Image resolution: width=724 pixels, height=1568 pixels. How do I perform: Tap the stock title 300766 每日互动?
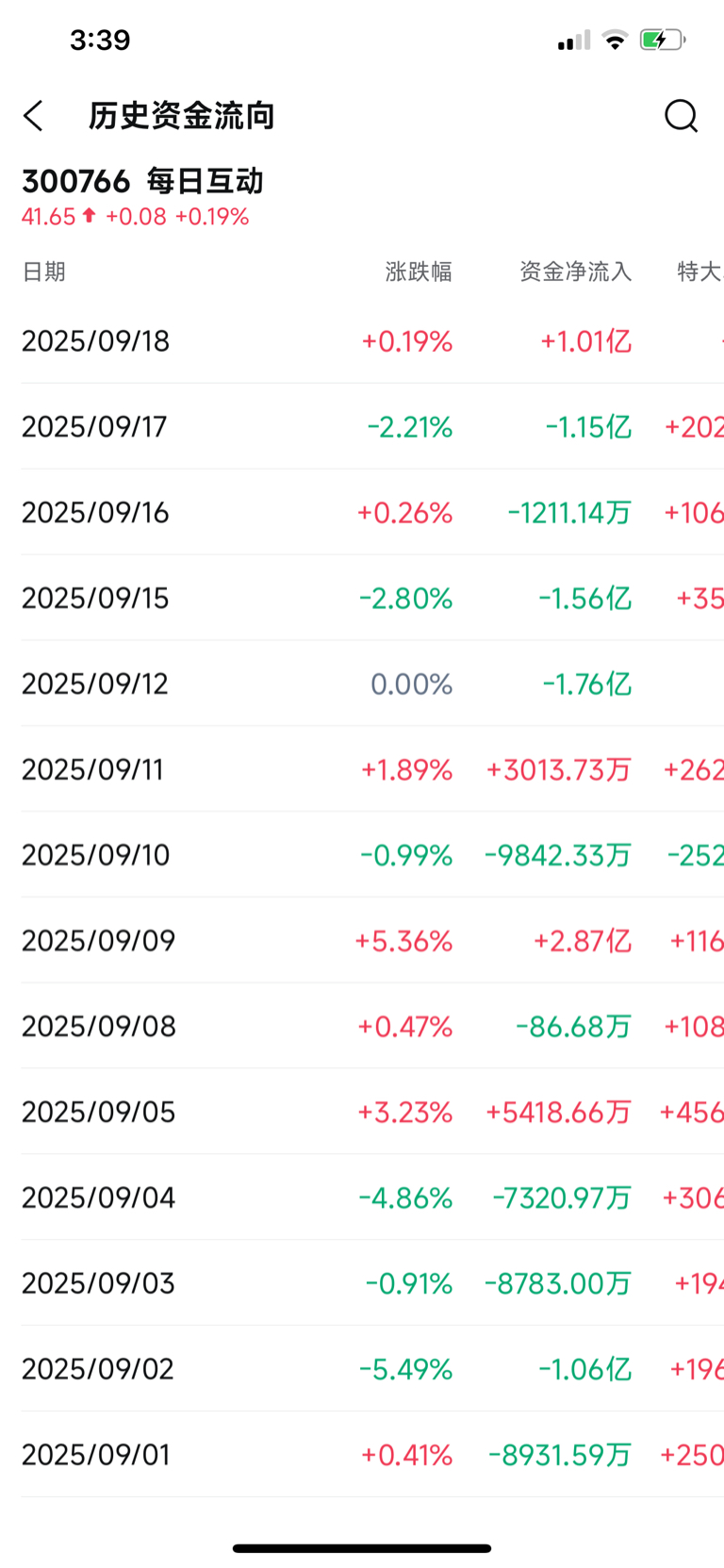142,181
